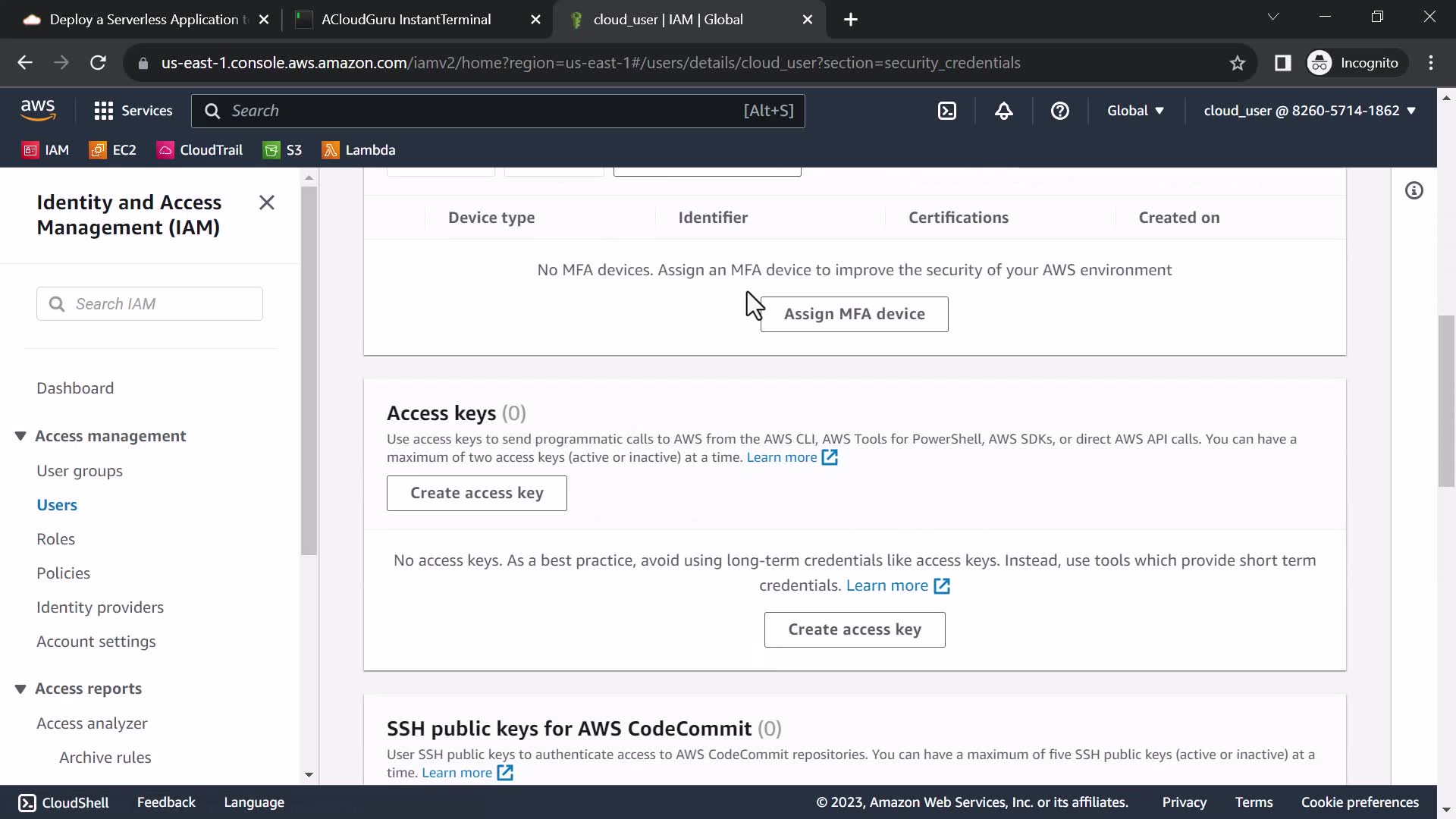Open the Lambda favorite shortcut
Screen dimensions: 1456x819
(x=359, y=150)
